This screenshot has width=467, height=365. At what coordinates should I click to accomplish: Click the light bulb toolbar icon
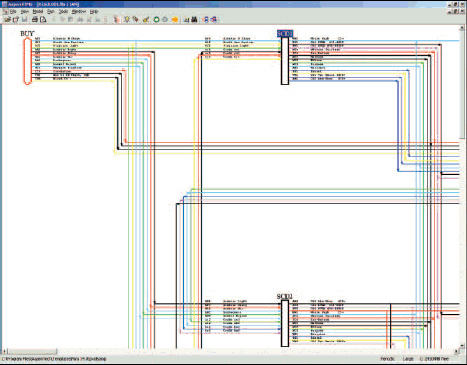127,20
